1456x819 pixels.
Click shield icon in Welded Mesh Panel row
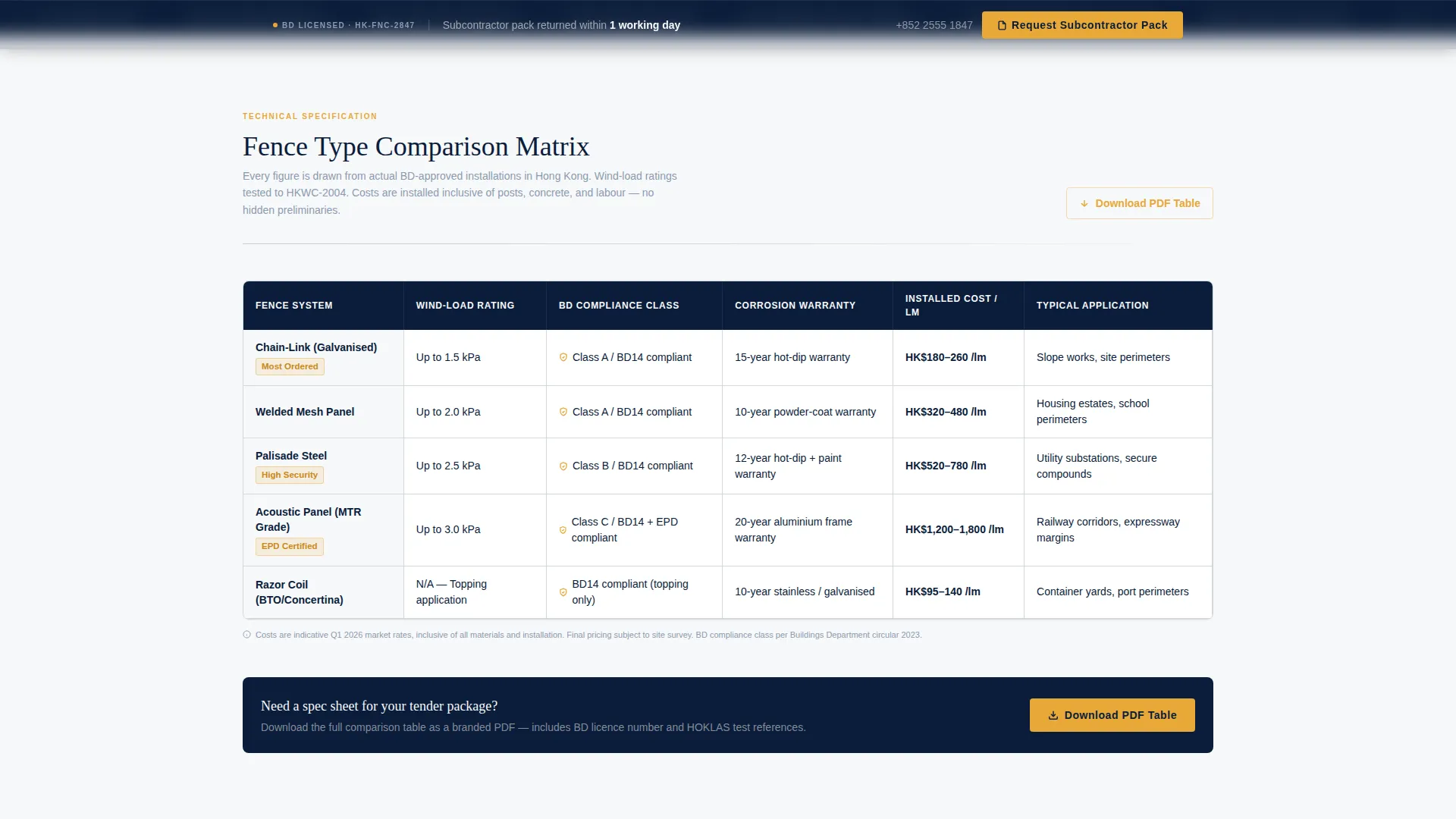pos(563,412)
